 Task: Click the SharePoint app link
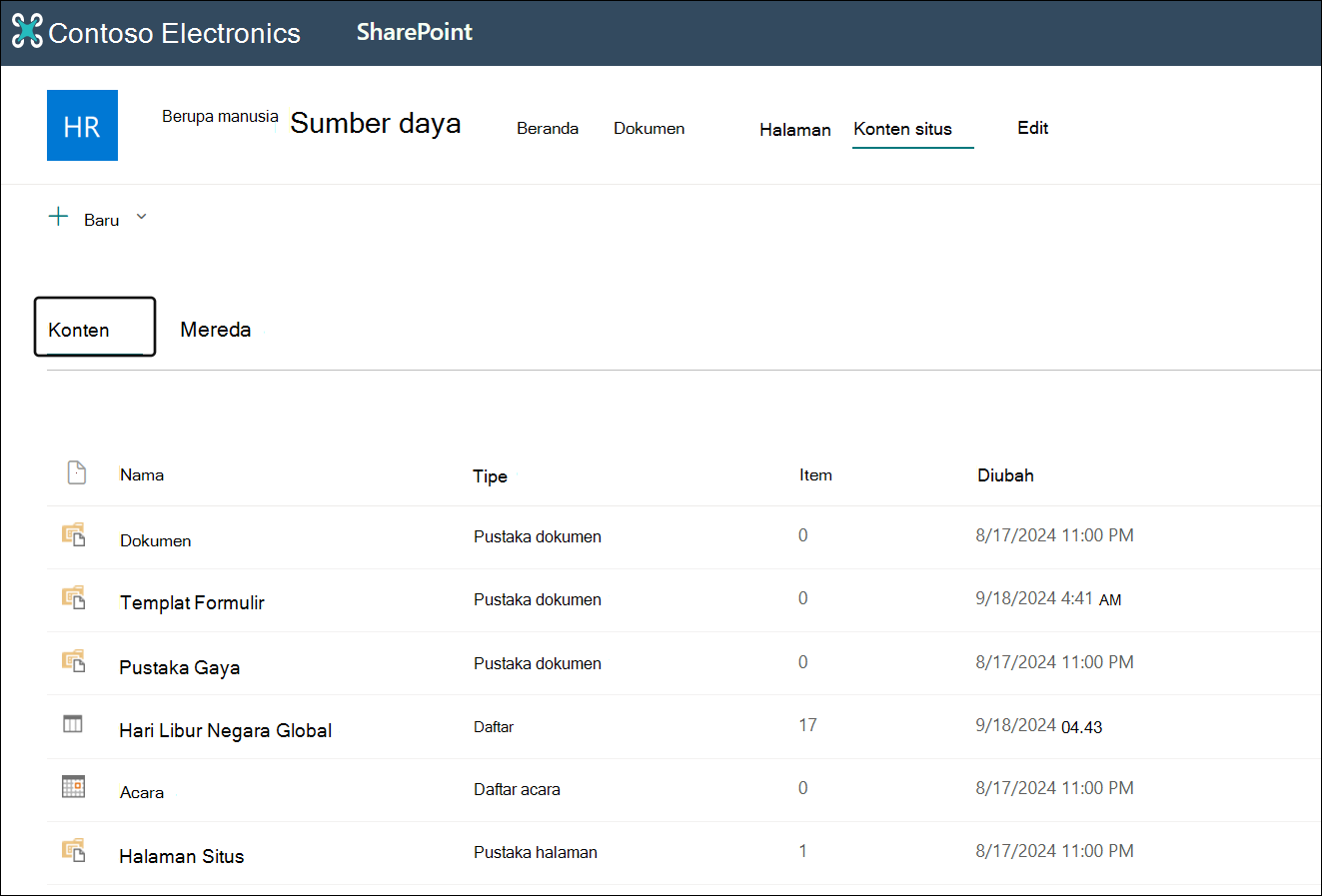tap(415, 32)
